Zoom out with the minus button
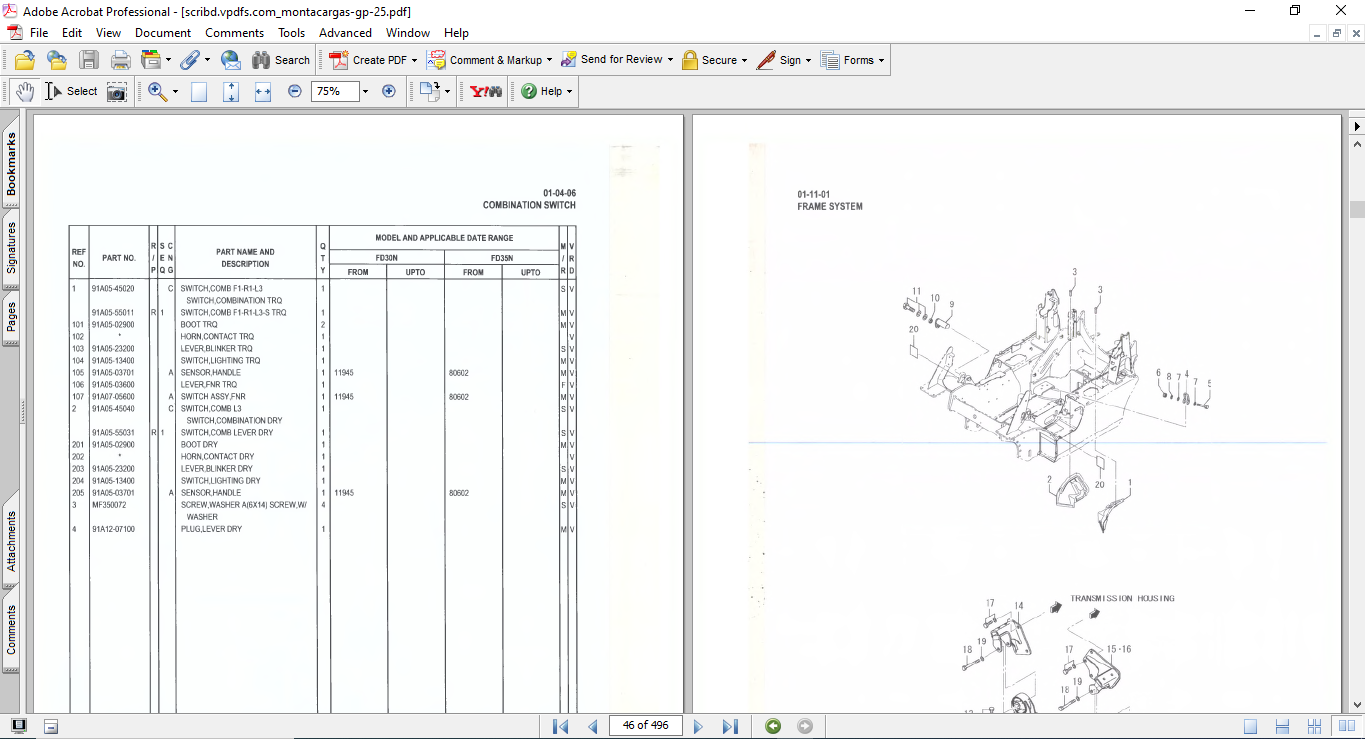 pyautogui.click(x=295, y=91)
